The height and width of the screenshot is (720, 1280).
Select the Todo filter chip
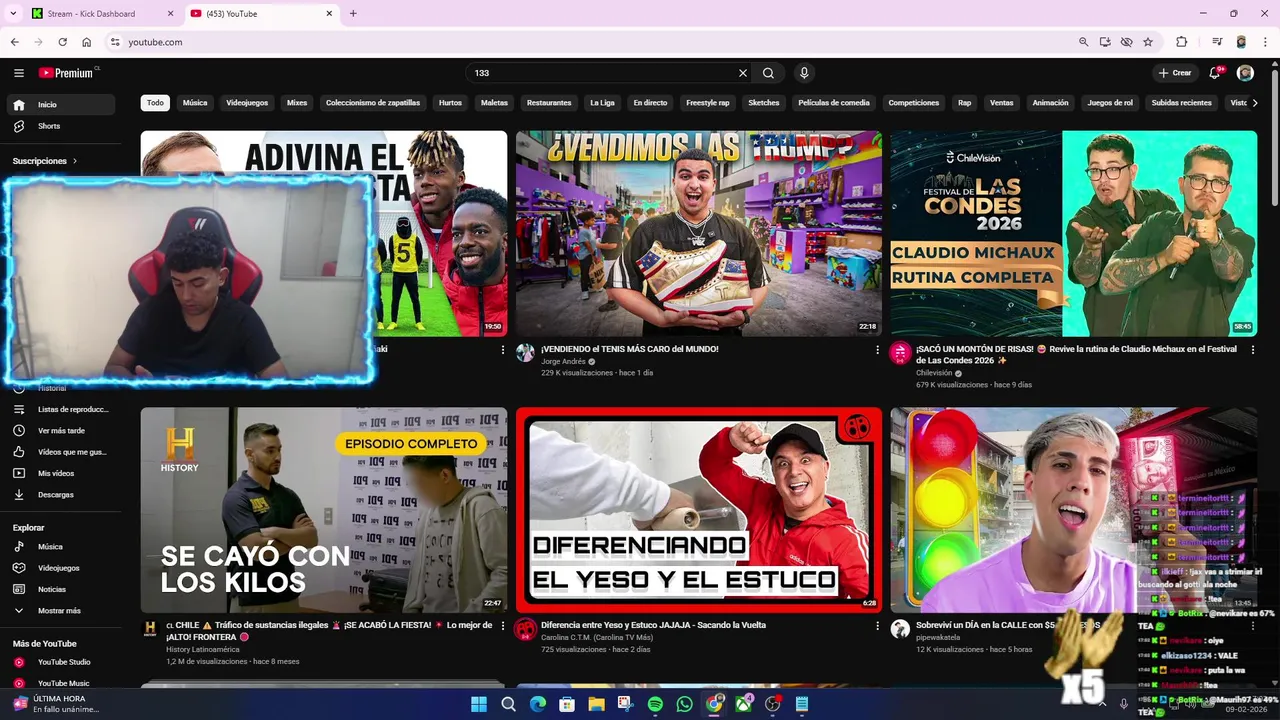point(155,103)
